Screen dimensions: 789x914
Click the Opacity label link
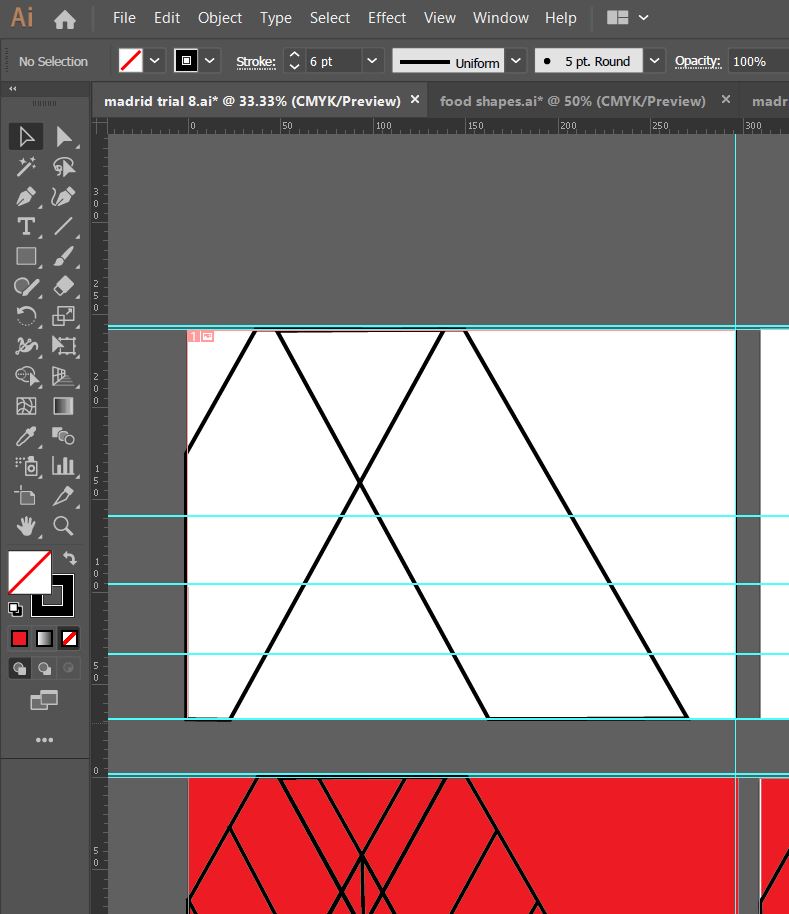(x=698, y=62)
